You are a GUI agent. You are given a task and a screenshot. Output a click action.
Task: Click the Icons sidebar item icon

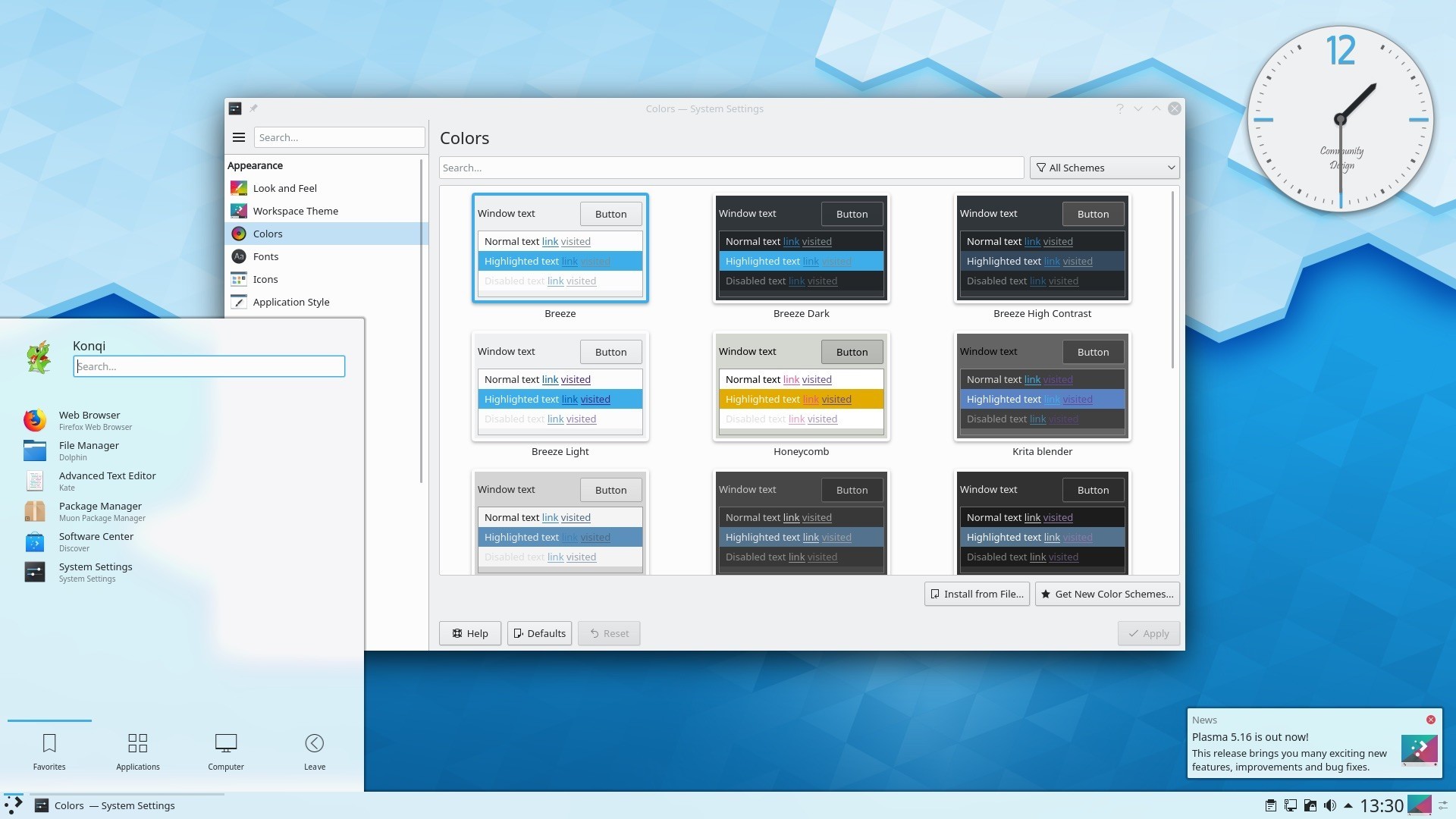click(237, 279)
